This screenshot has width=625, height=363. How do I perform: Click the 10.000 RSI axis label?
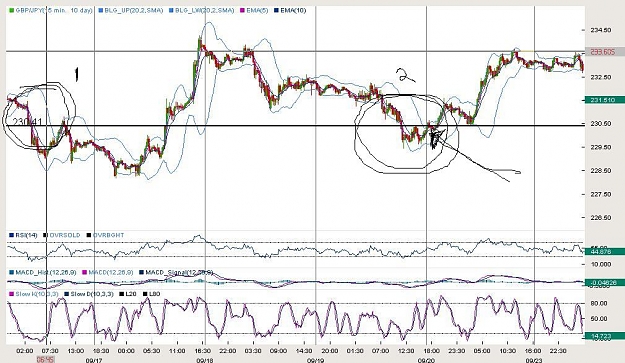[600, 265]
